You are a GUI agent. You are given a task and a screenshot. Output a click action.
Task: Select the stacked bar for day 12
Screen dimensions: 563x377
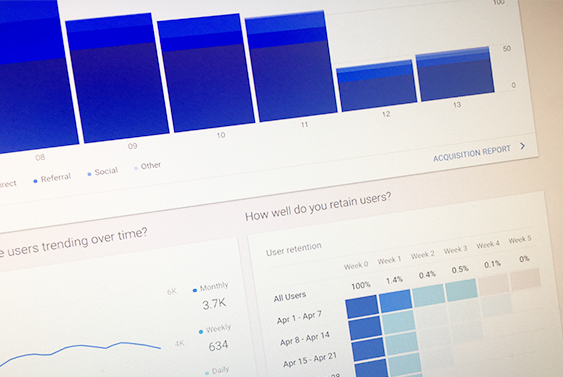(x=376, y=86)
